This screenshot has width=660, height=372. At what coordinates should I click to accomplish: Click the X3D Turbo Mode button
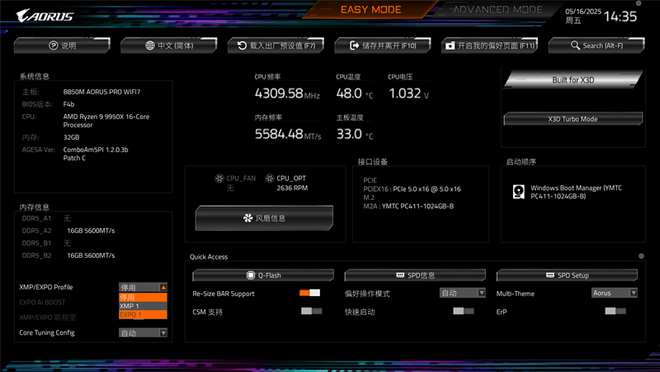point(573,119)
